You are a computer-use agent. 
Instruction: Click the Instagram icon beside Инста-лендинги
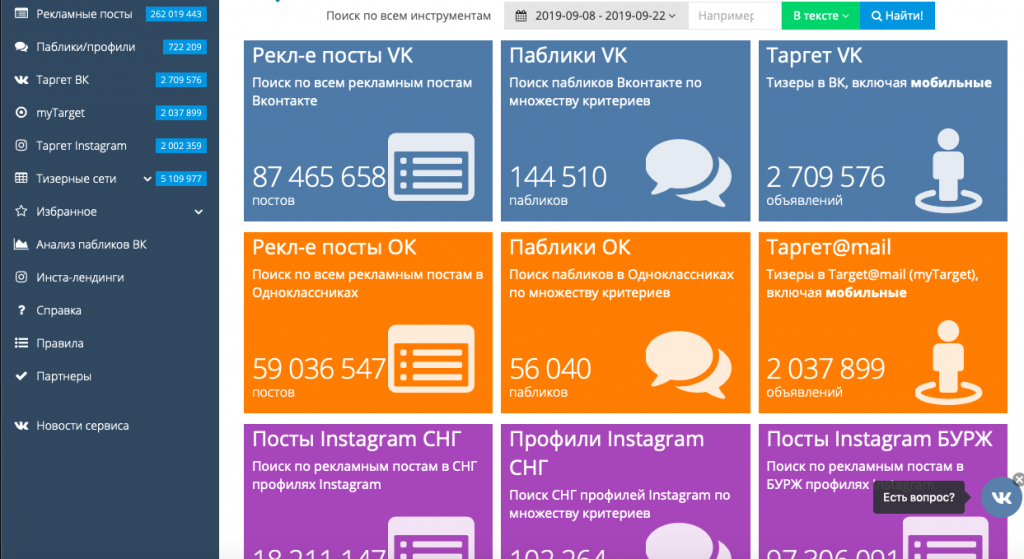pyautogui.click(x=21, y=277)
